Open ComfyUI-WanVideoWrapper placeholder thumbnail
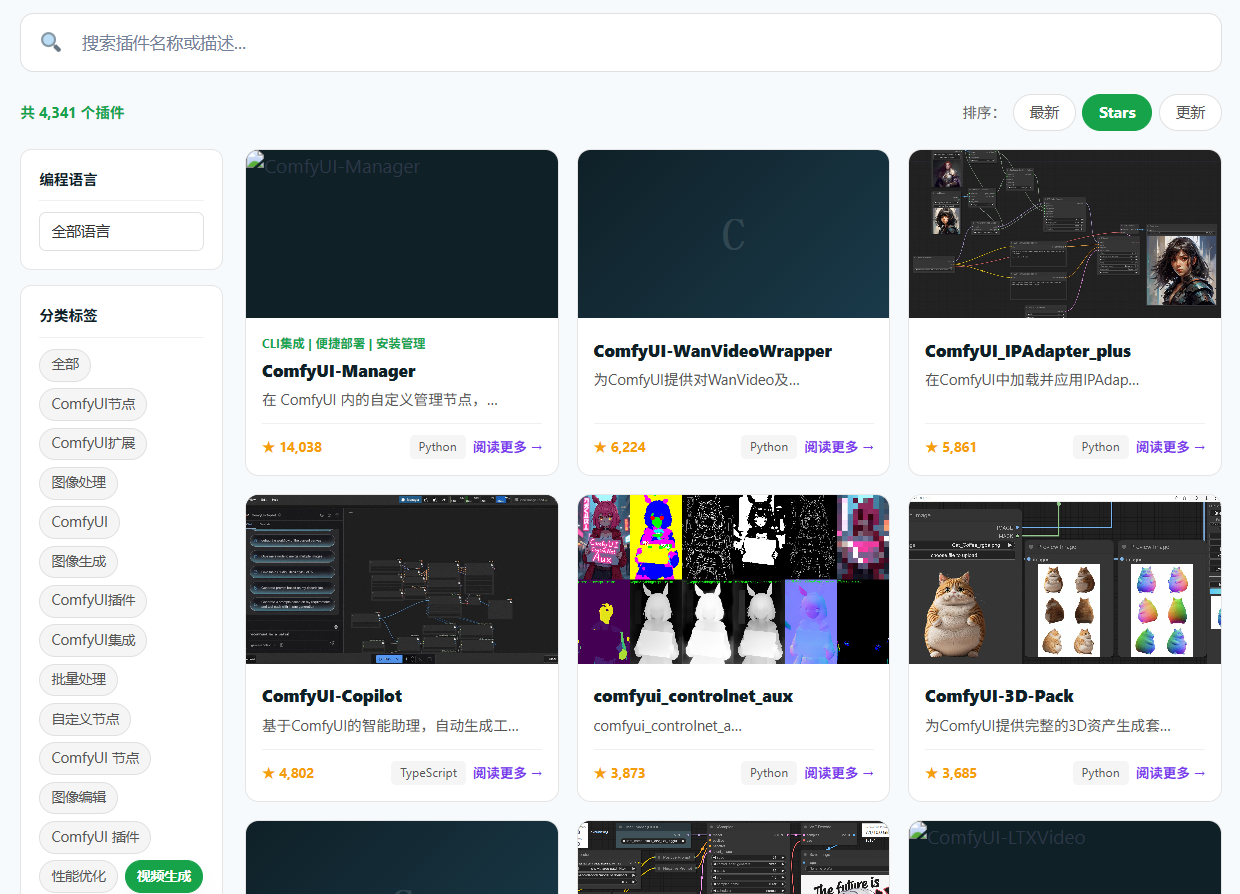Viewport: 1240px width, 894px height. point(733,234)
